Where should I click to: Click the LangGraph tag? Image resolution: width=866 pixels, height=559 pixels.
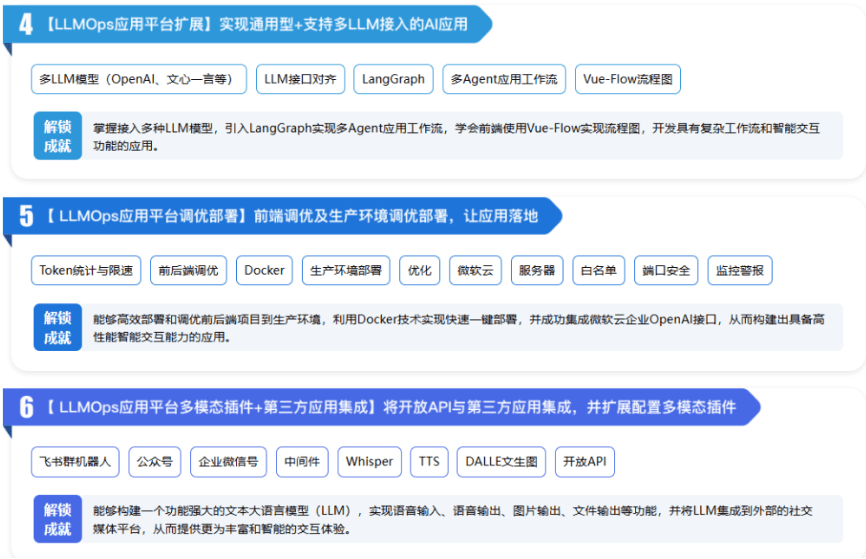pos(393,79)
